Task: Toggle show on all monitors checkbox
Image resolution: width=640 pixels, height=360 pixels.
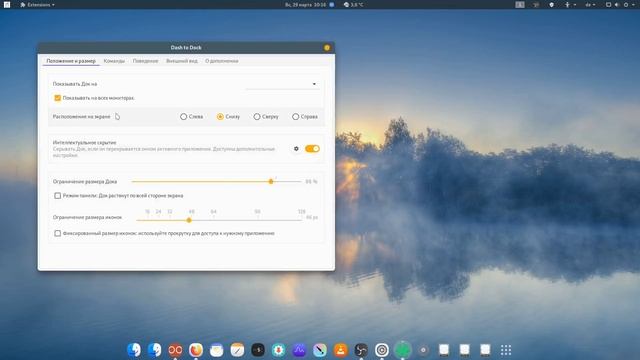Action: [x=58, y=98]
